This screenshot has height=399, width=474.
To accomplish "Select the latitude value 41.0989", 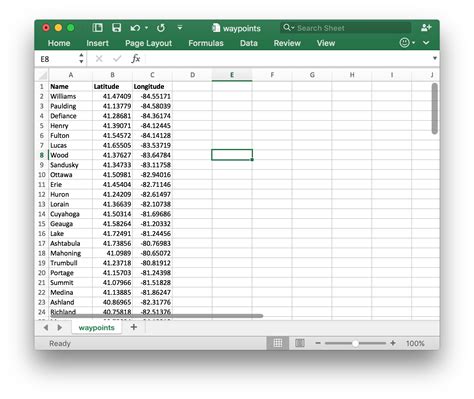I will pos(112,253).
